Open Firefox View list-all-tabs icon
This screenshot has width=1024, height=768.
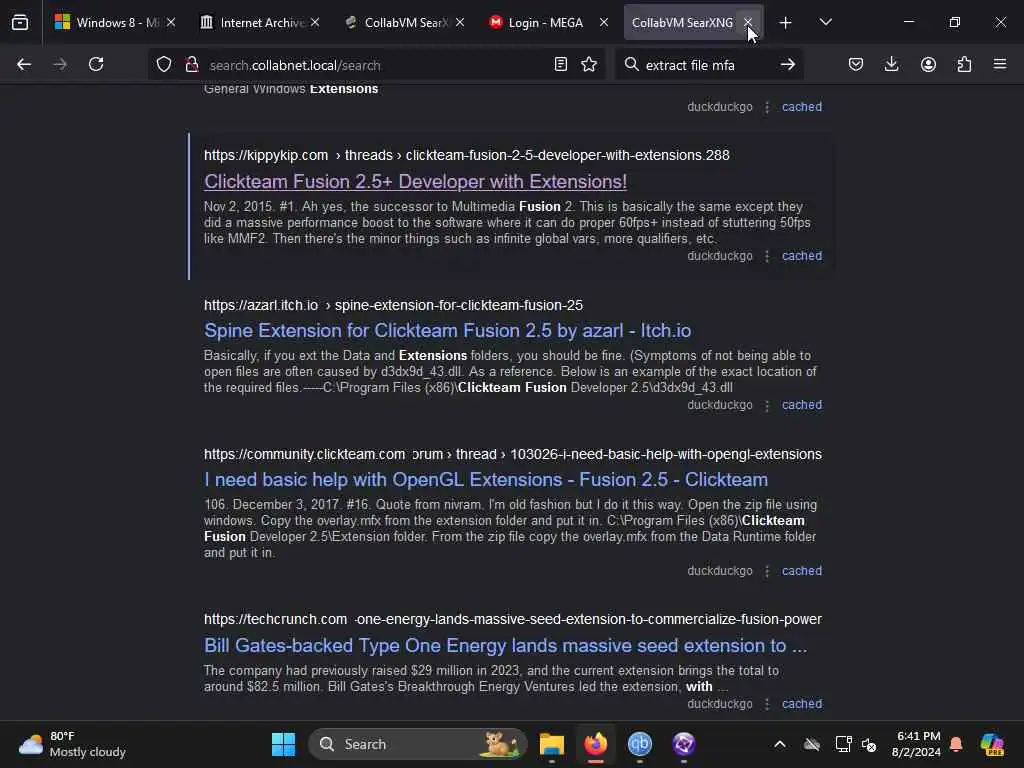[20, 23]
